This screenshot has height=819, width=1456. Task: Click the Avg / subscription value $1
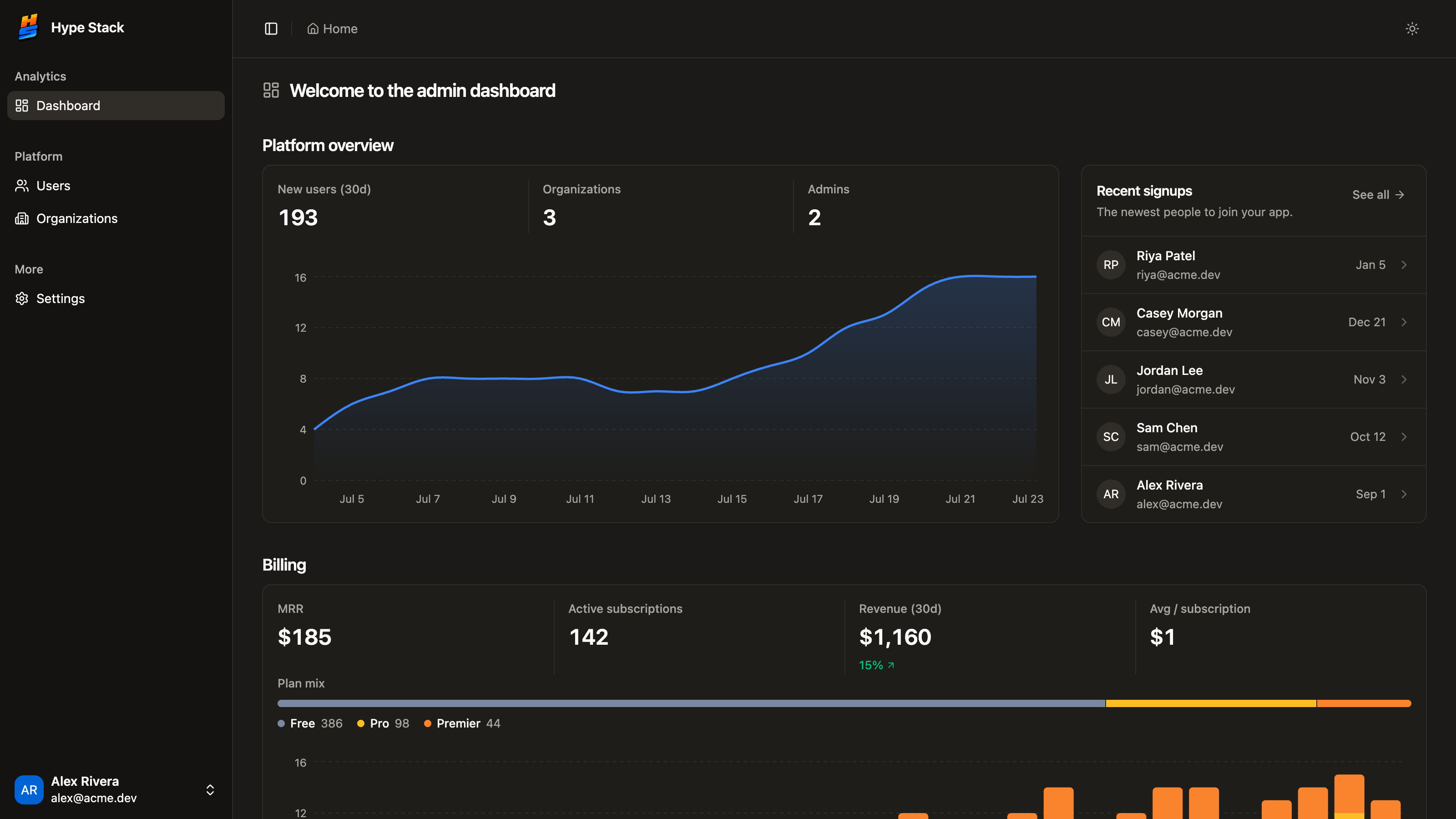1163,637
